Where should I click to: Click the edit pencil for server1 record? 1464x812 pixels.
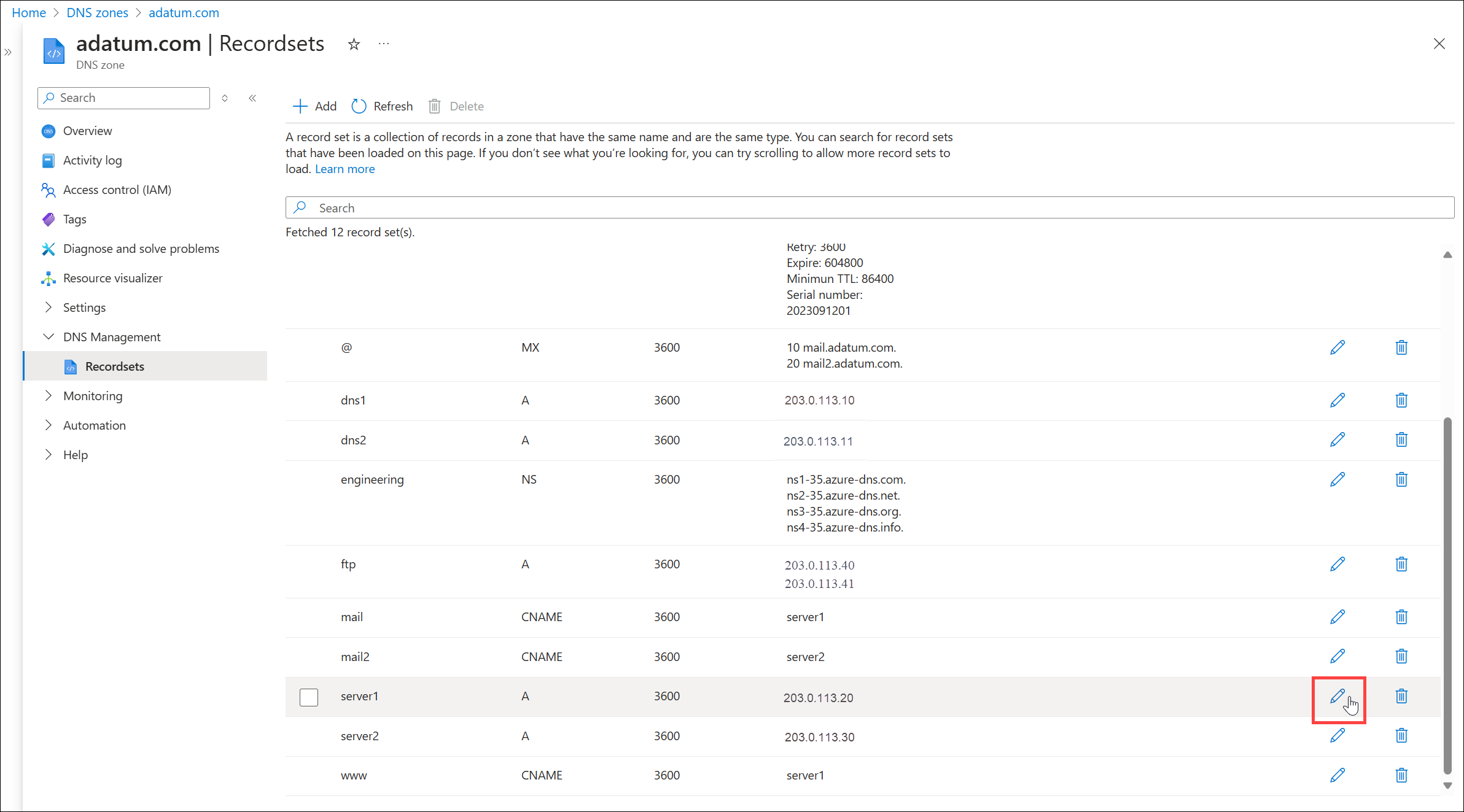(x=1337, y=696)
